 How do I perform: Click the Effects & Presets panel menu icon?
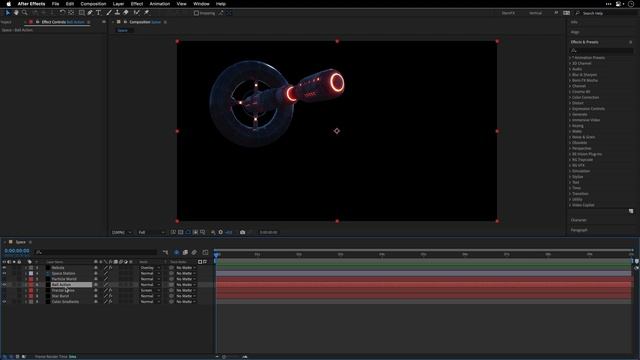(x=631, y=42)
